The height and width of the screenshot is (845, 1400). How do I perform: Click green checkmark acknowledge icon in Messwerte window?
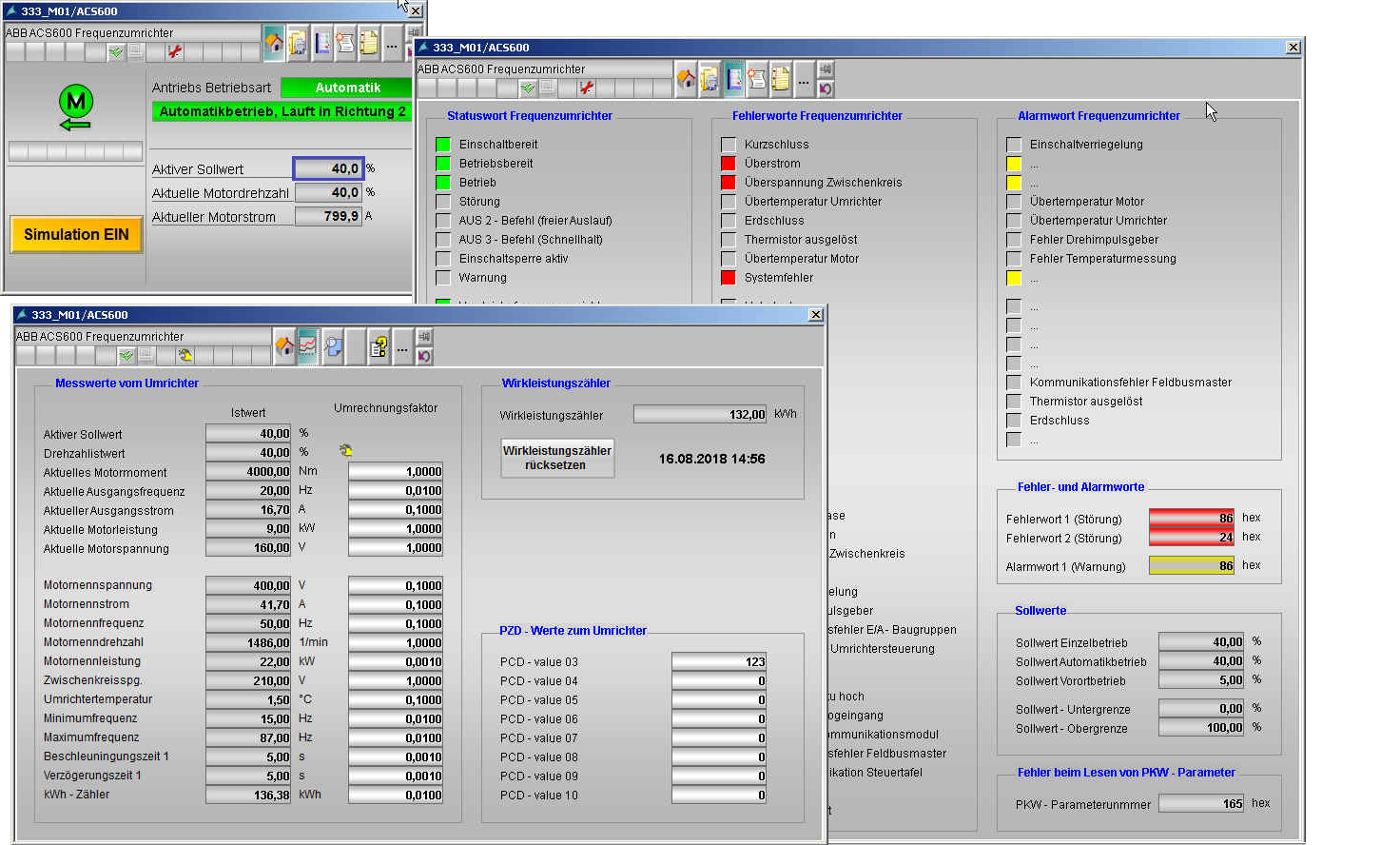tap(126, 355)
